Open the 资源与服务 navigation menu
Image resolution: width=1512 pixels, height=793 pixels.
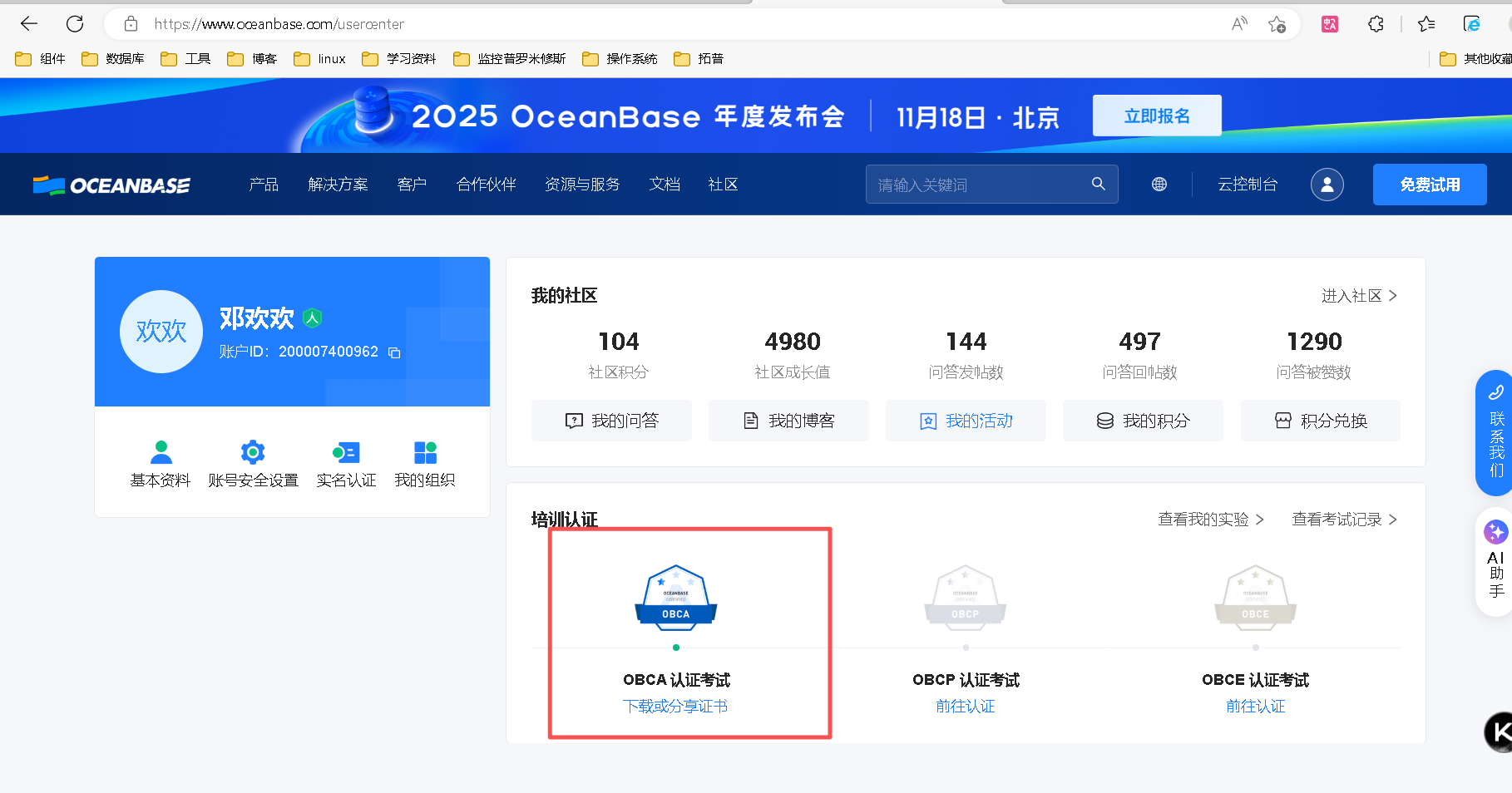coord(582,185)
